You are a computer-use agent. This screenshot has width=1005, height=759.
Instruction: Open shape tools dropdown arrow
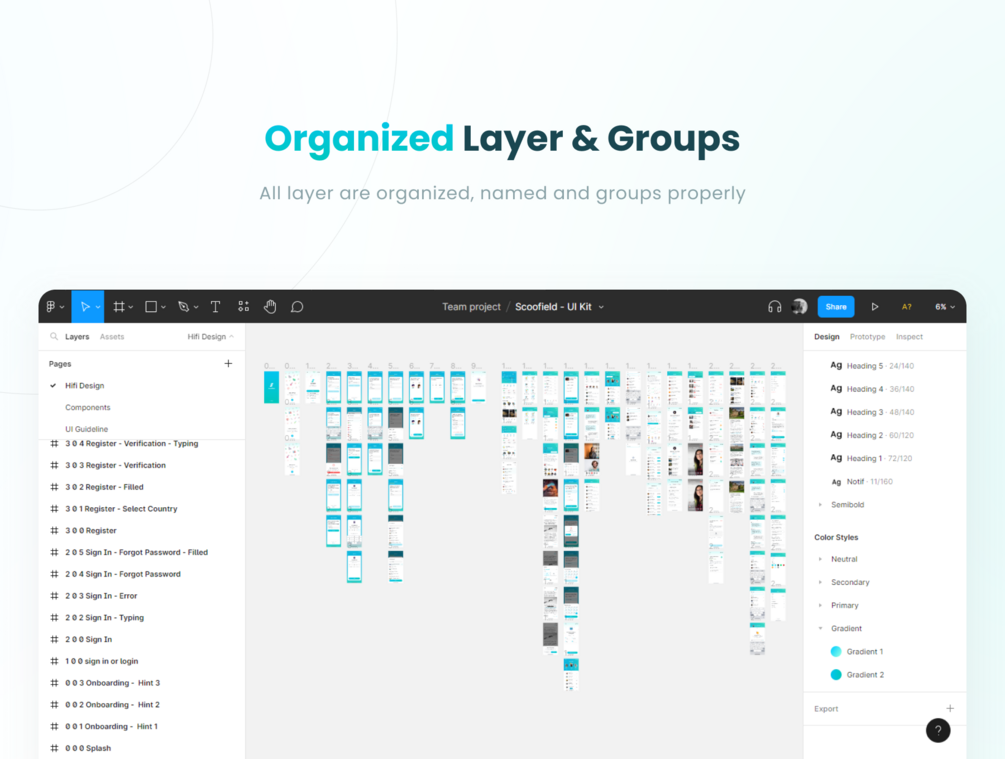pyautogui.click(x=163, y=307)
